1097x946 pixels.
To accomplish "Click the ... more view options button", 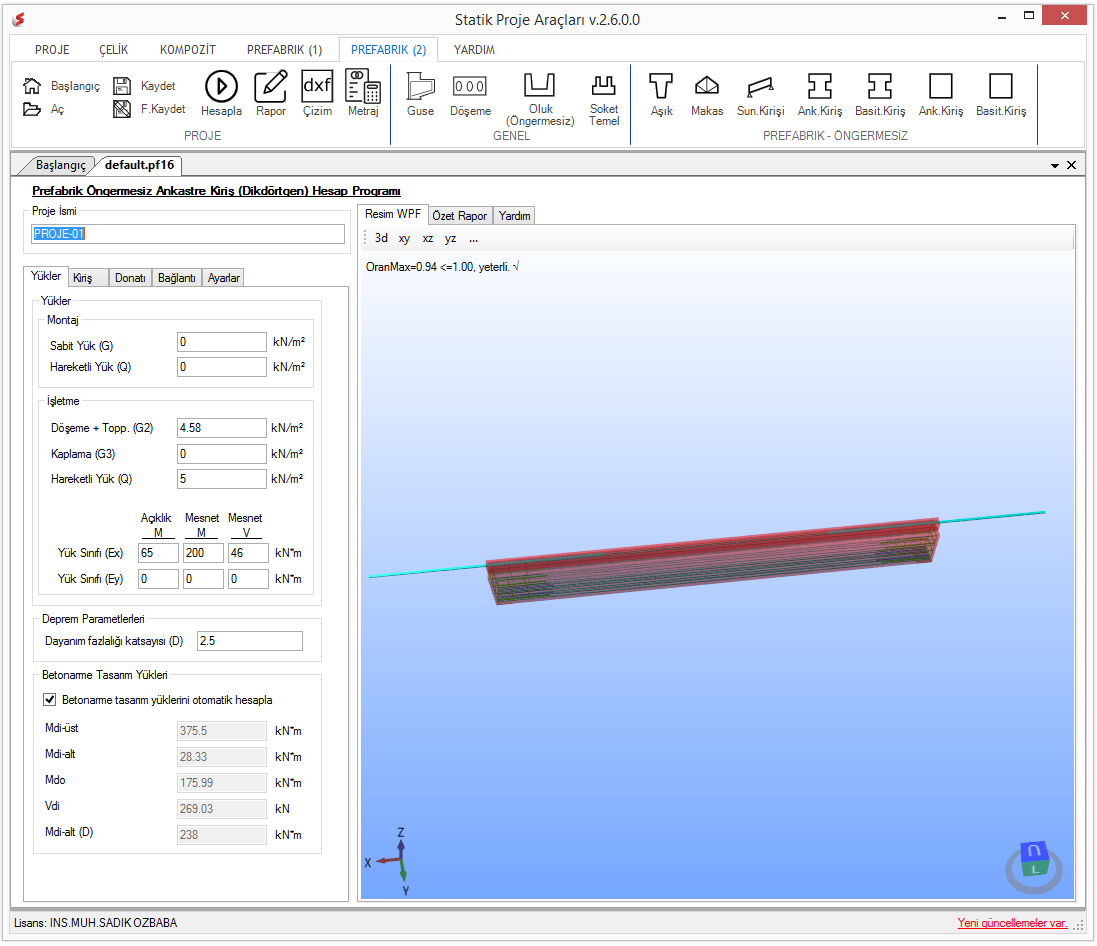I will click(474, 239).
